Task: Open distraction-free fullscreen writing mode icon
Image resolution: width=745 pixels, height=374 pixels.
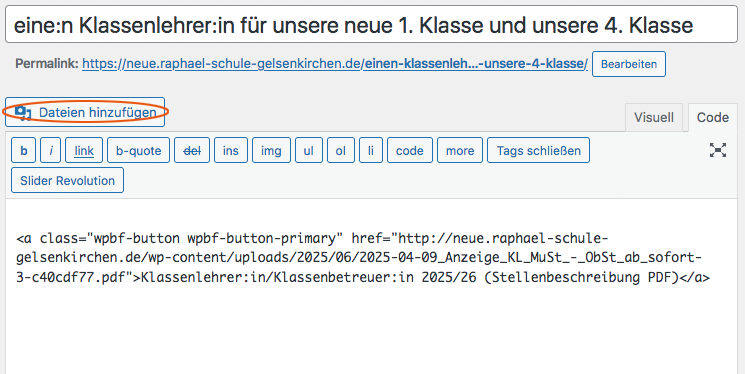Action: coord(717,150)
